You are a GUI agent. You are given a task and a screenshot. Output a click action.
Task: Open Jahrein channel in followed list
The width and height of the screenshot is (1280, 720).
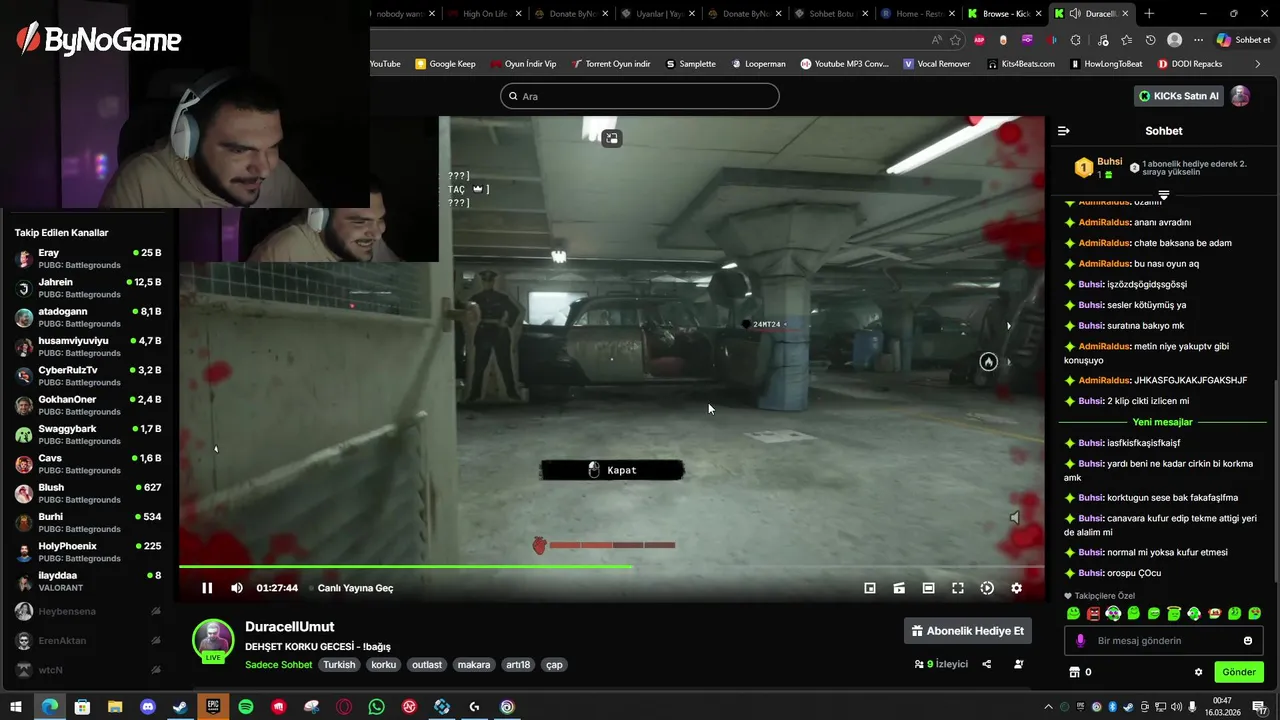click(x=89, y=288)
